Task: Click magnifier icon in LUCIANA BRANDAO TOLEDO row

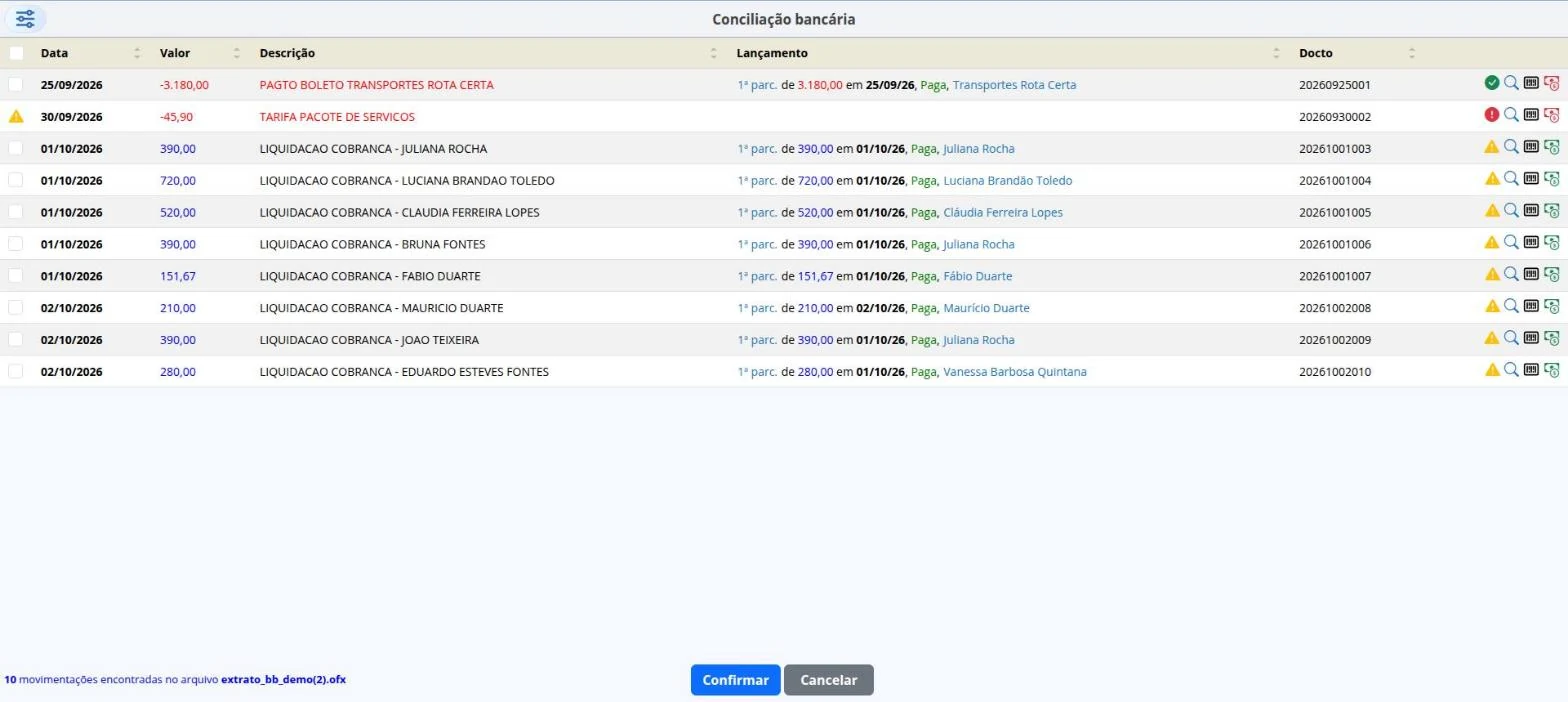Action: tap(1511, 179)
